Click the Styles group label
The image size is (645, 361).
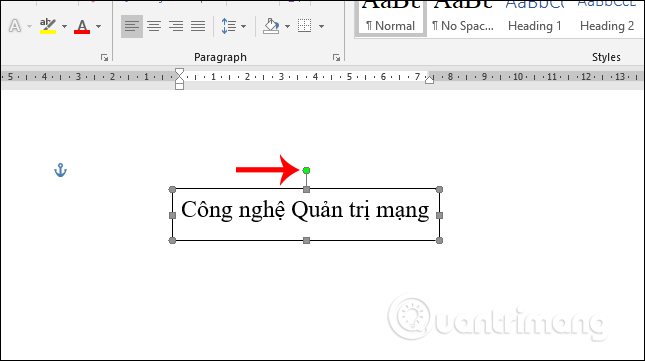606,57
